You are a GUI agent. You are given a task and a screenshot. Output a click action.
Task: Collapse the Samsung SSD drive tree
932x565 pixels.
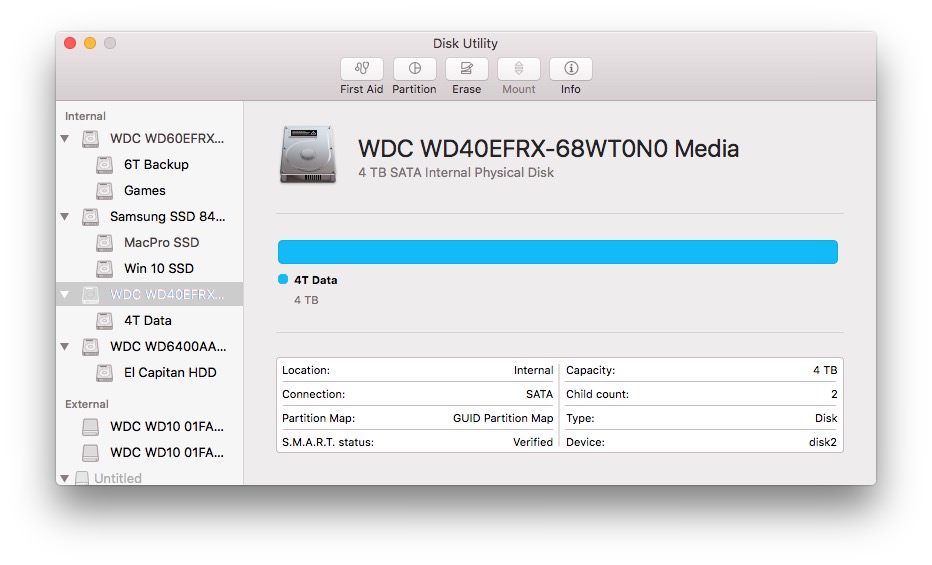tap(65, 217)
